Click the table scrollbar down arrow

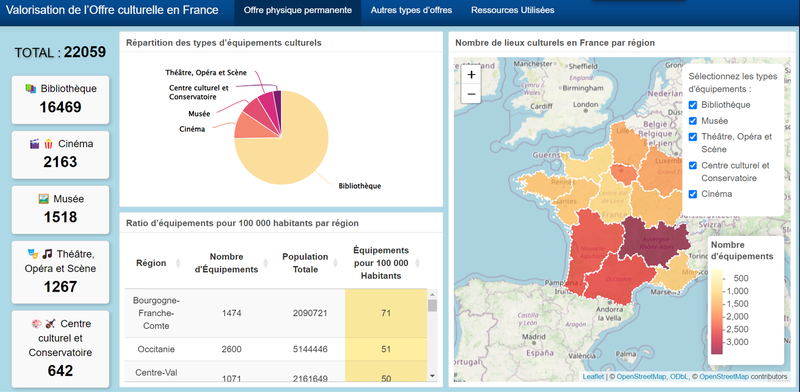pyautogui.click(x=433, y=375)
